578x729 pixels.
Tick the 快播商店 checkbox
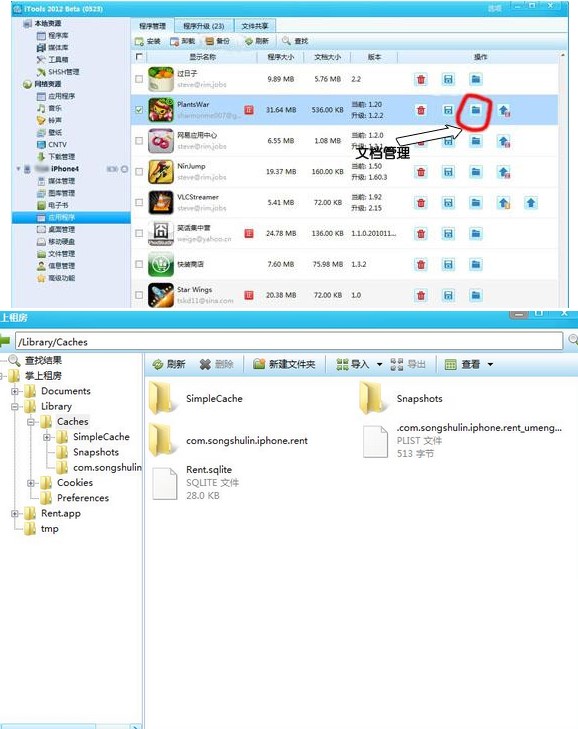click(139, 264)
